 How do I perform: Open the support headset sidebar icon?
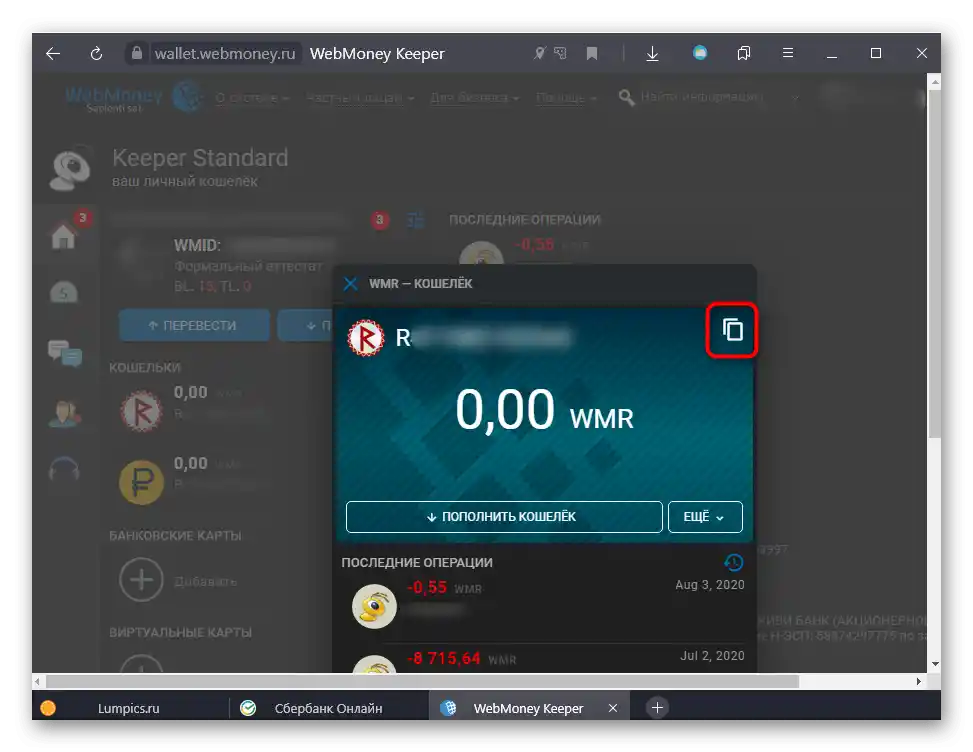tap(65, 468)
